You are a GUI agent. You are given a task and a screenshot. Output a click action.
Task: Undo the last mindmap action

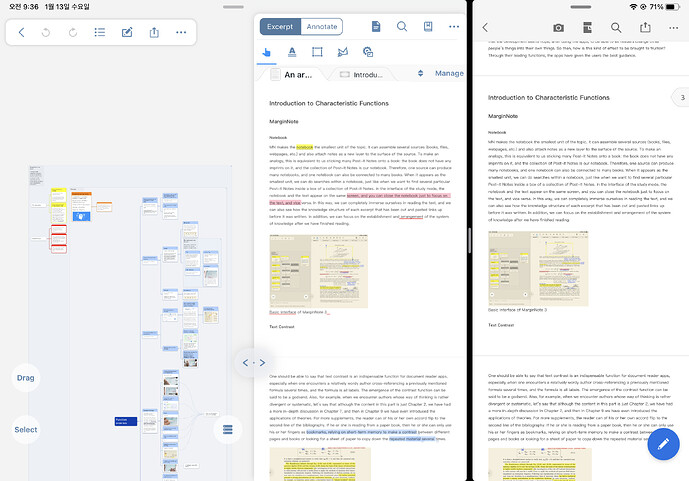tap(46, 32)
